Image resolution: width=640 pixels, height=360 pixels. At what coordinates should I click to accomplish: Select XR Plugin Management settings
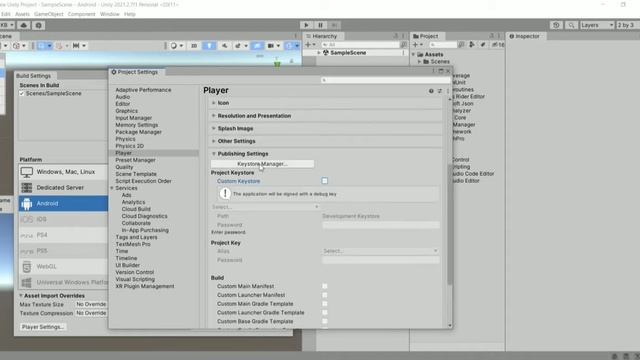144,287
